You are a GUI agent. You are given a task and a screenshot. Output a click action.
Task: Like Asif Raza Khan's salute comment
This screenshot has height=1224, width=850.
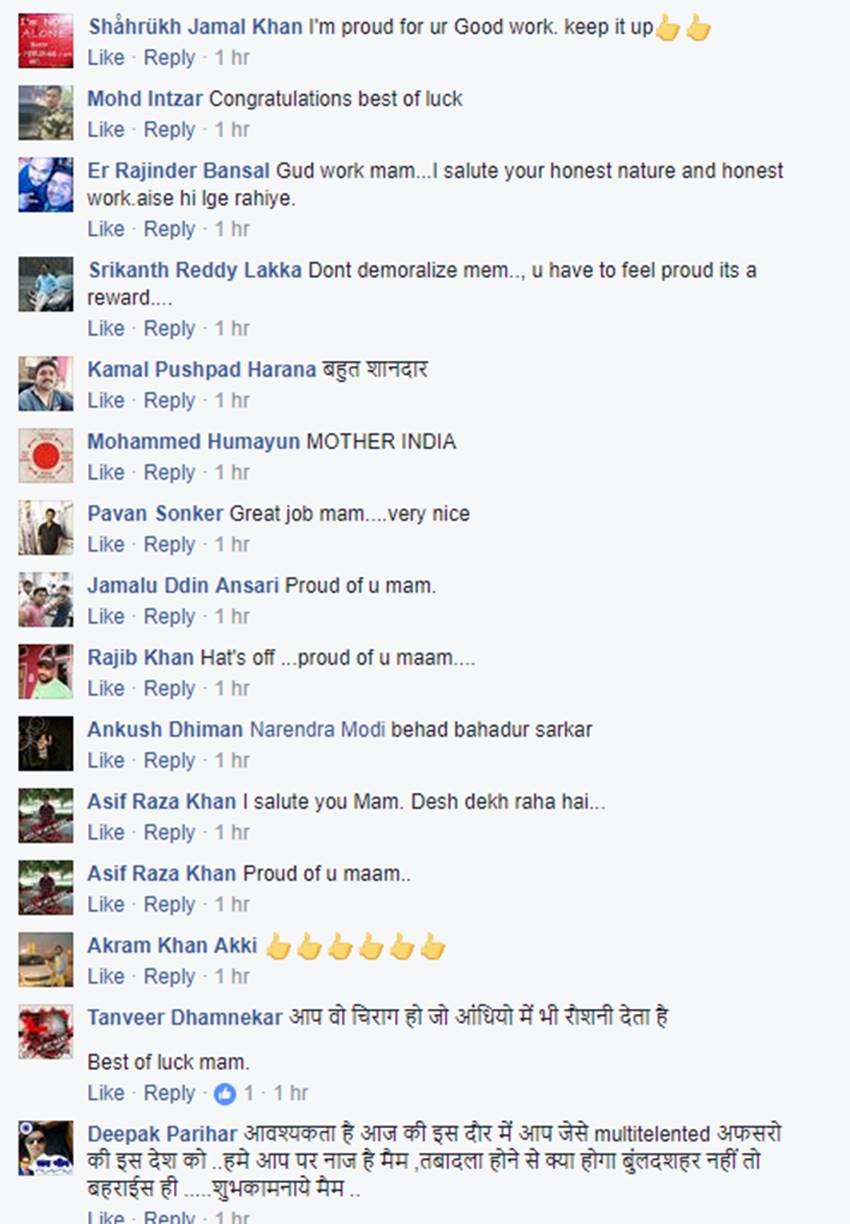(105, 833)
